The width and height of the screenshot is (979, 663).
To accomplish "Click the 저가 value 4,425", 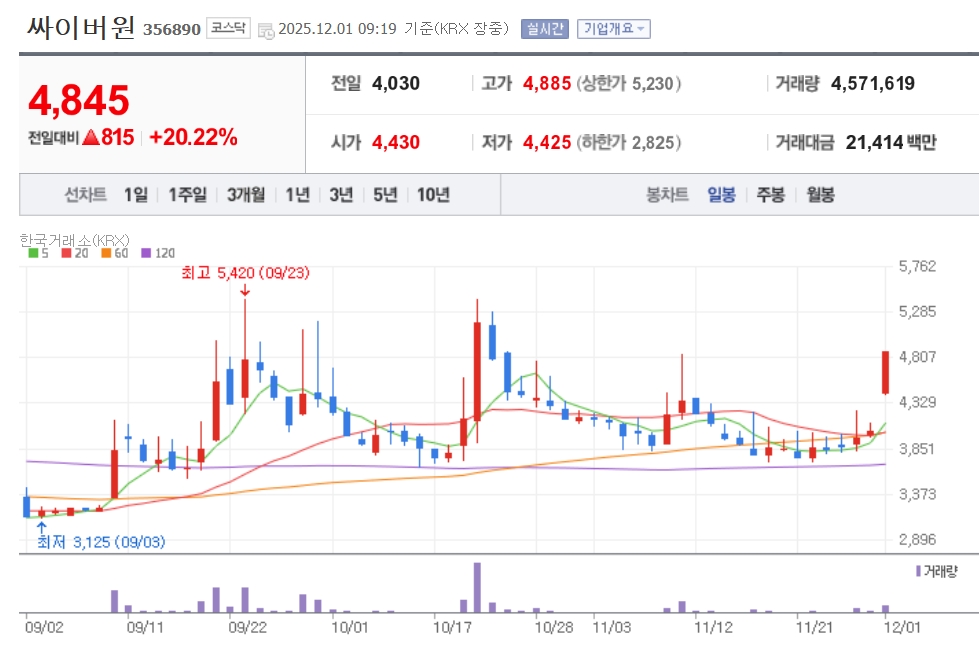I will point(547,142).
